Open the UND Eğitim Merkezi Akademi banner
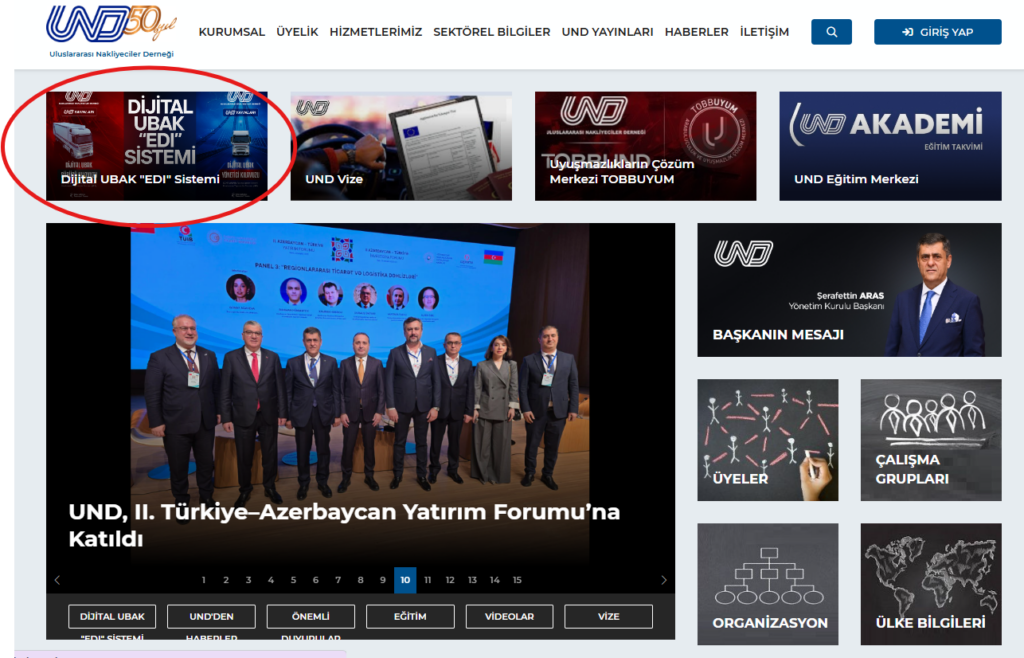 [890, 146]
